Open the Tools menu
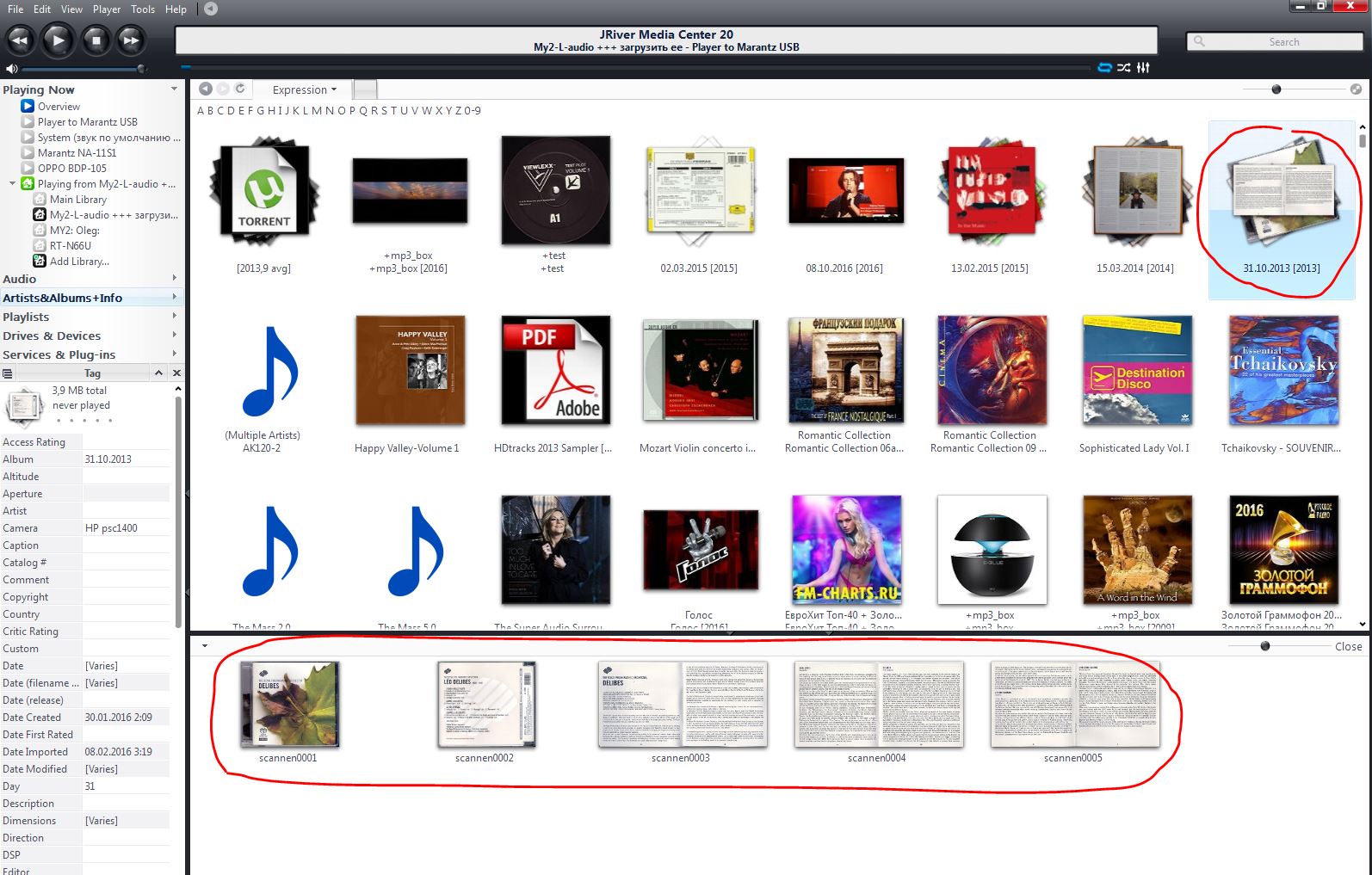The height and width of the screenshot is (875, 1372). [143, 9]
